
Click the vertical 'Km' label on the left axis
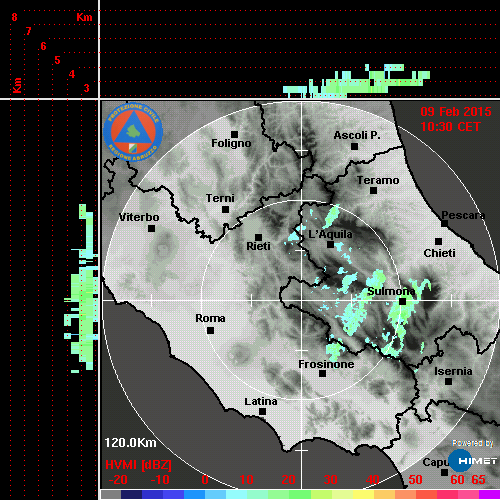point(17,85)
